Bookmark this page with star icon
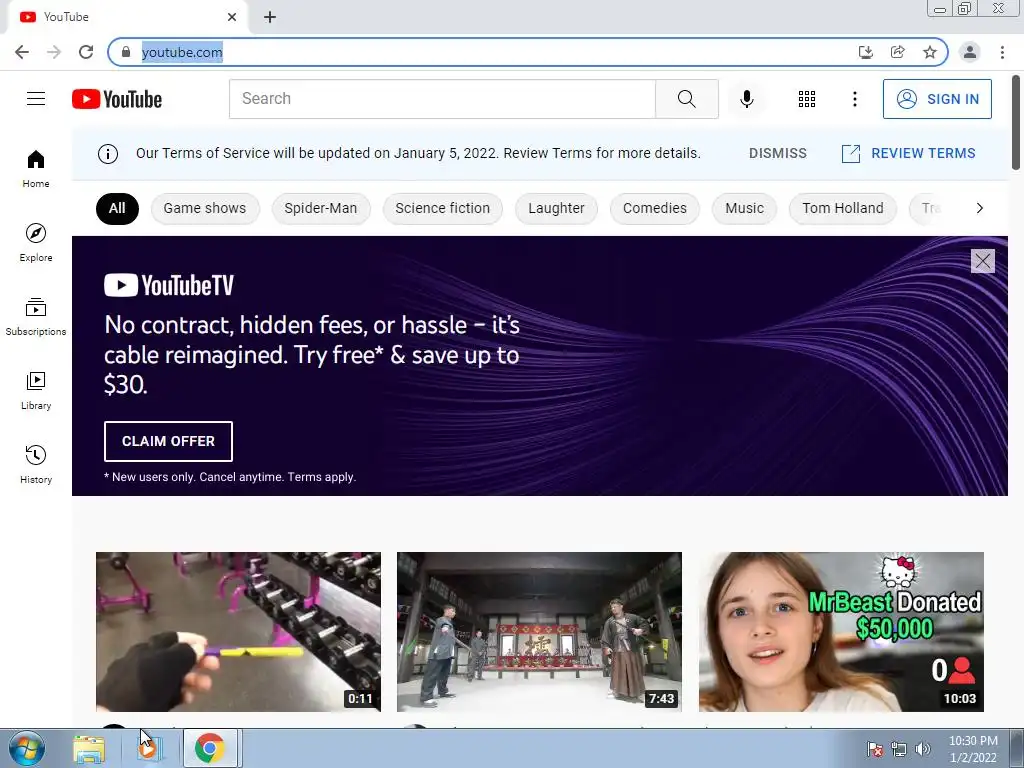Viewport: 1024px width, 768px height. point(929,52)
